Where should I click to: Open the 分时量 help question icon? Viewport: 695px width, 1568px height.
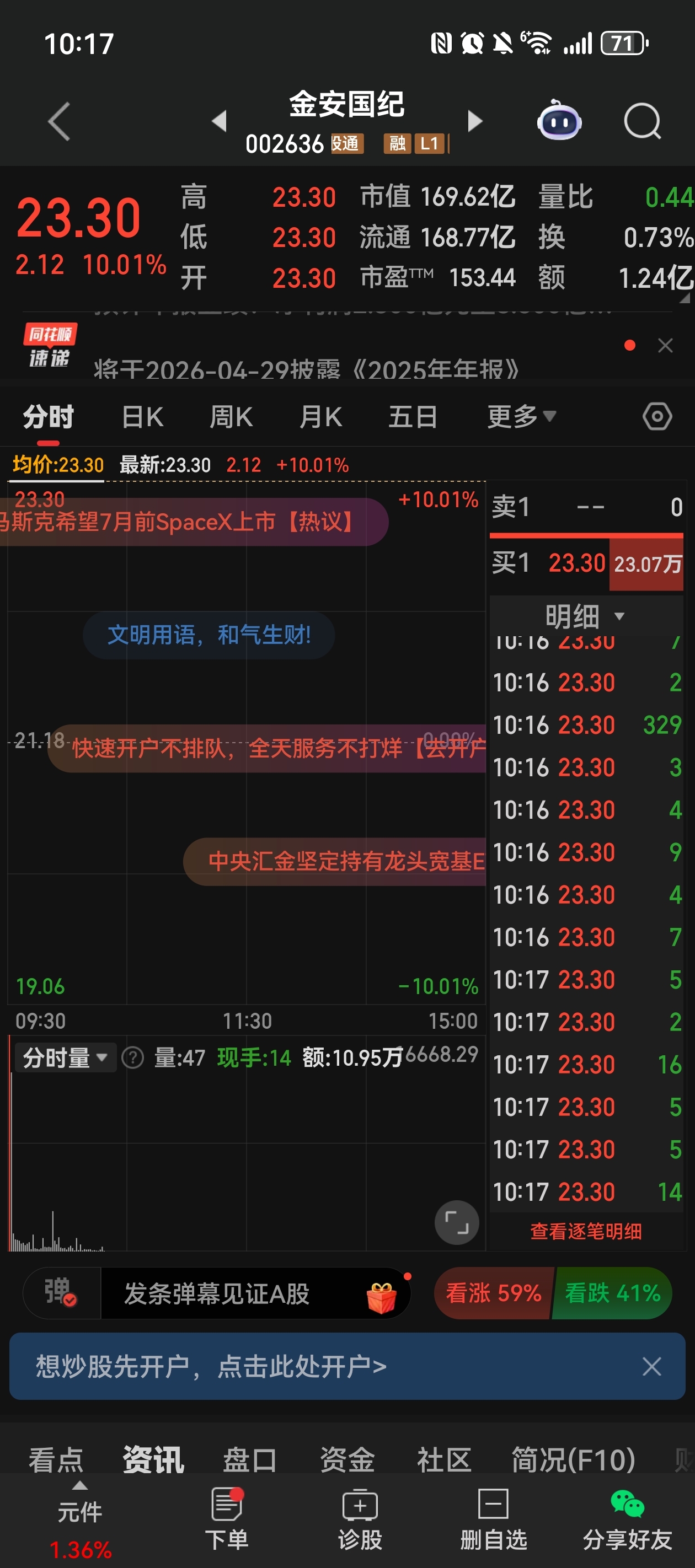click(133, 1058)
